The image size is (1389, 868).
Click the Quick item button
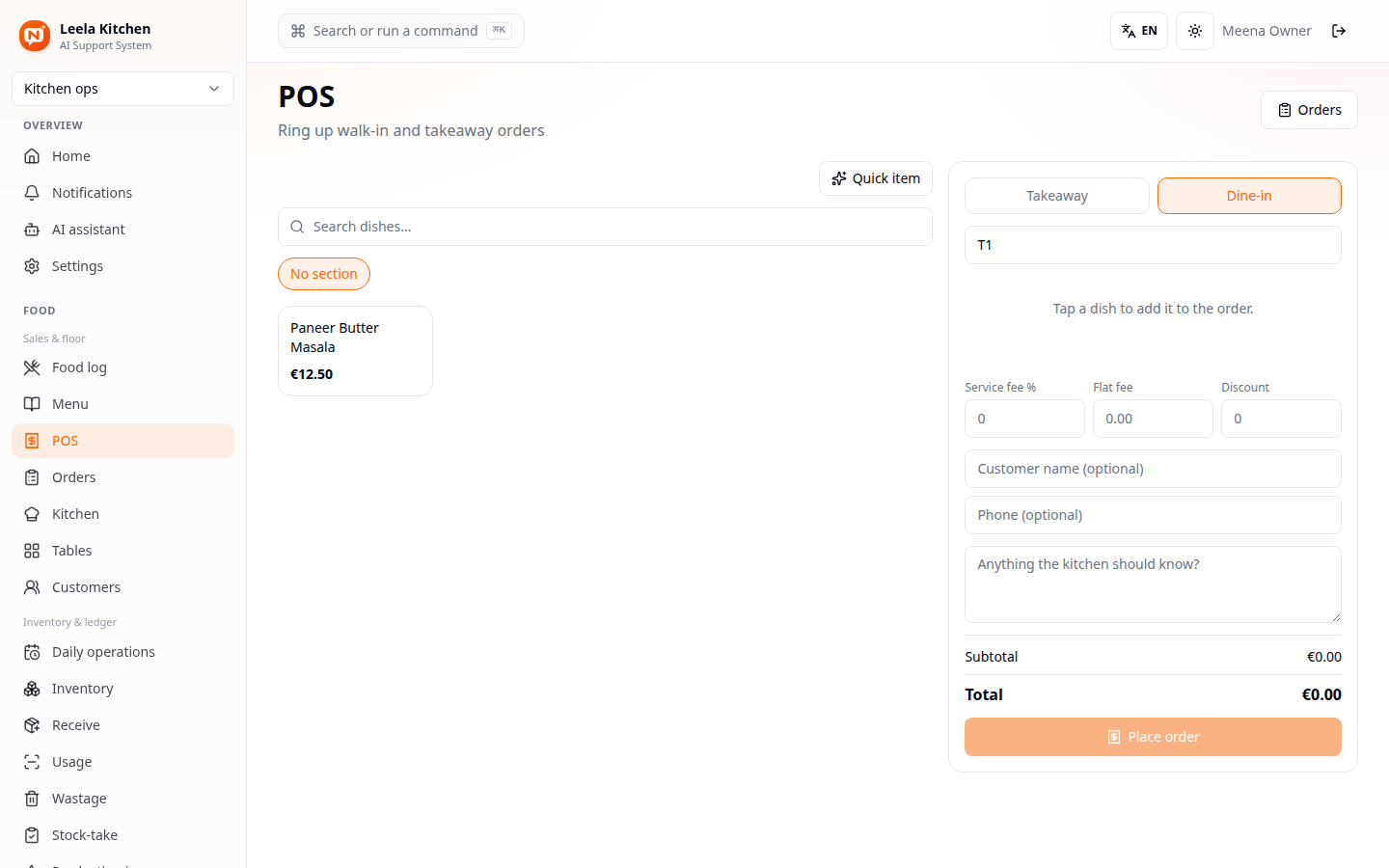[x=876, y=178]
